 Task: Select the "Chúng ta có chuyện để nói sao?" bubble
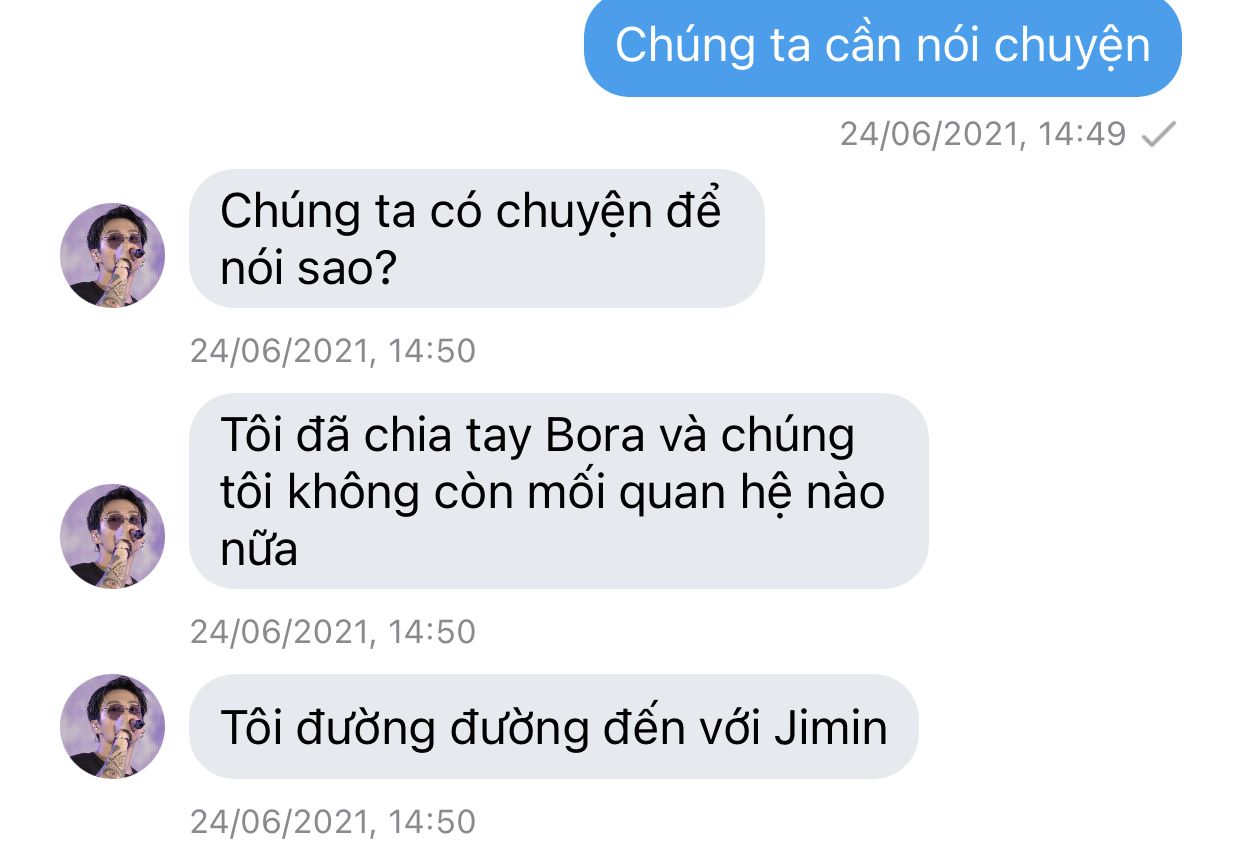(477, 239)
